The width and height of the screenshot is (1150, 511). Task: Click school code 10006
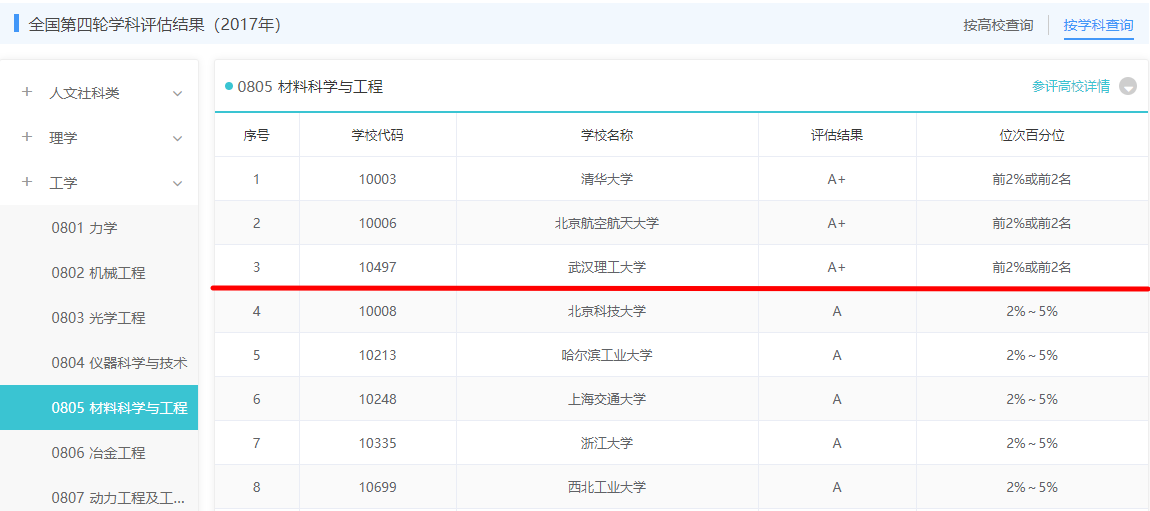pyautogui.click(x=378, y=223)
